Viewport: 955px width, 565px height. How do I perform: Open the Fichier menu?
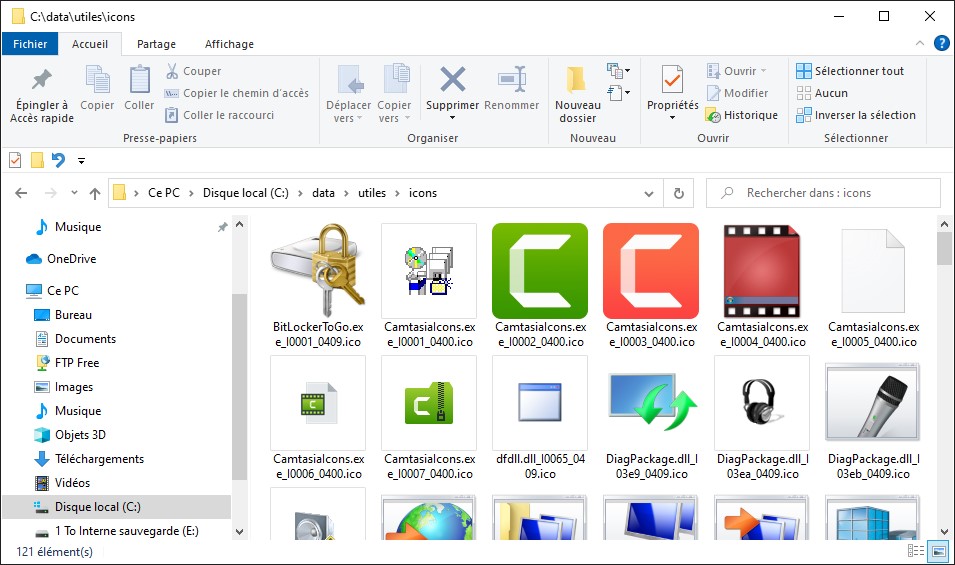tap(30, 44)
